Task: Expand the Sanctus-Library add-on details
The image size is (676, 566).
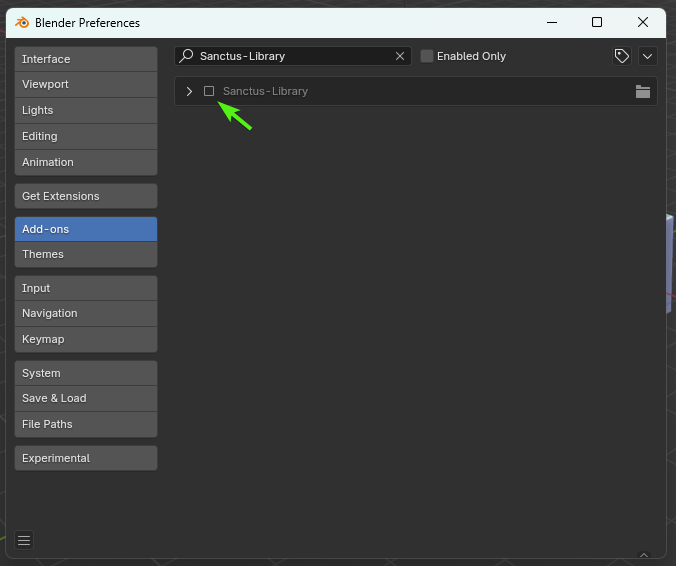Action: pos(189,91)
